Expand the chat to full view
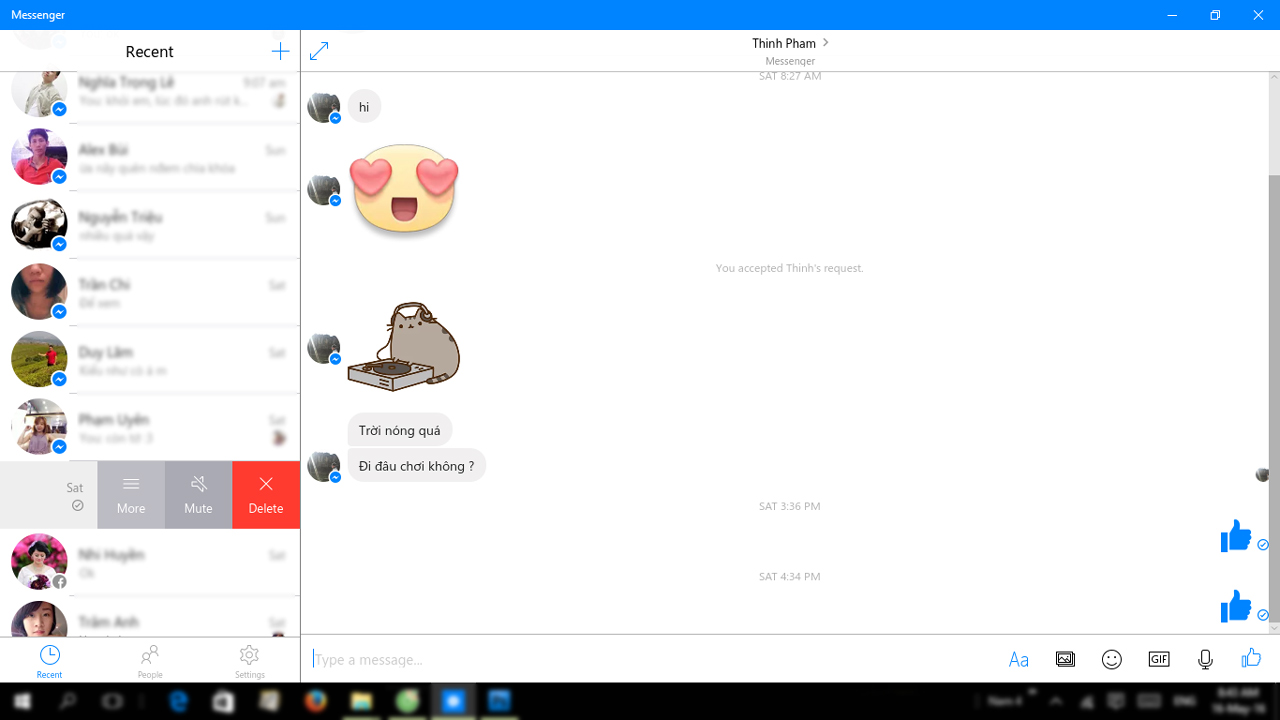The image size is (1280, 720). [318, 50]
